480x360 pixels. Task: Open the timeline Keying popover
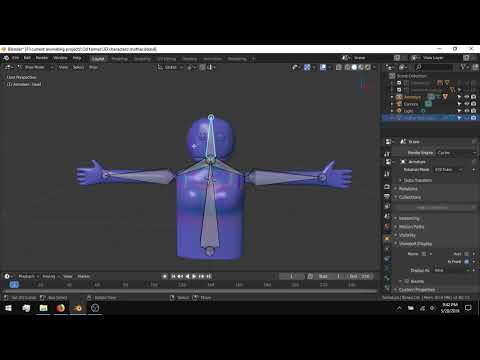coord(51,276)
